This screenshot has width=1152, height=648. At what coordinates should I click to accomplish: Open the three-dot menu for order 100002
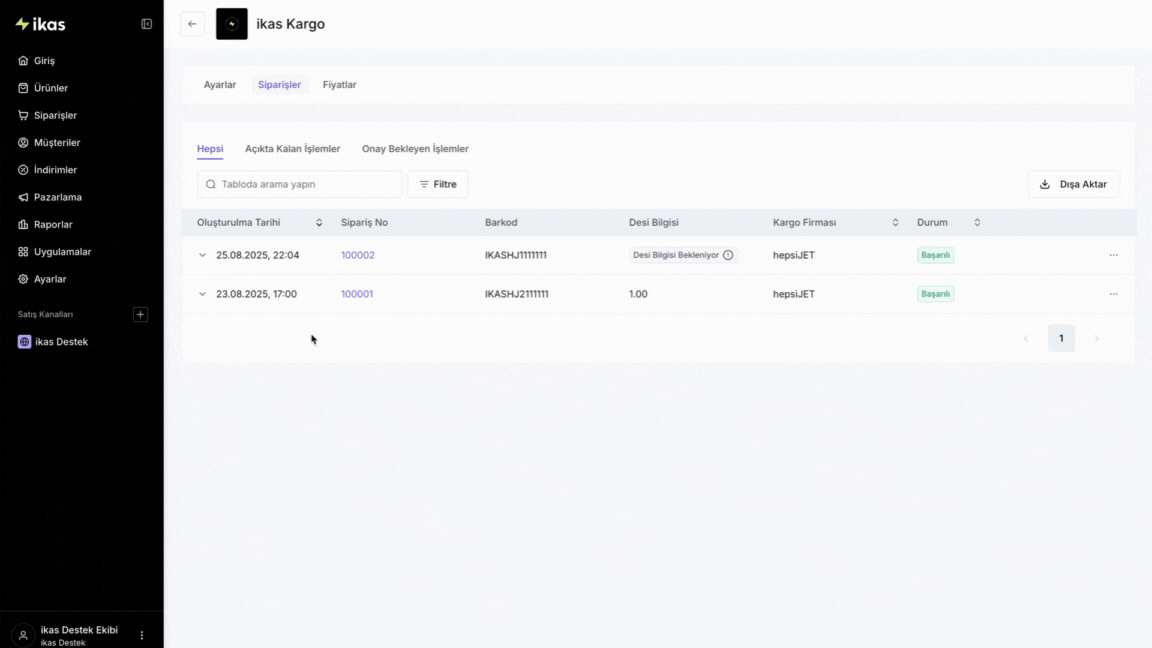[x=1113, y=255]
